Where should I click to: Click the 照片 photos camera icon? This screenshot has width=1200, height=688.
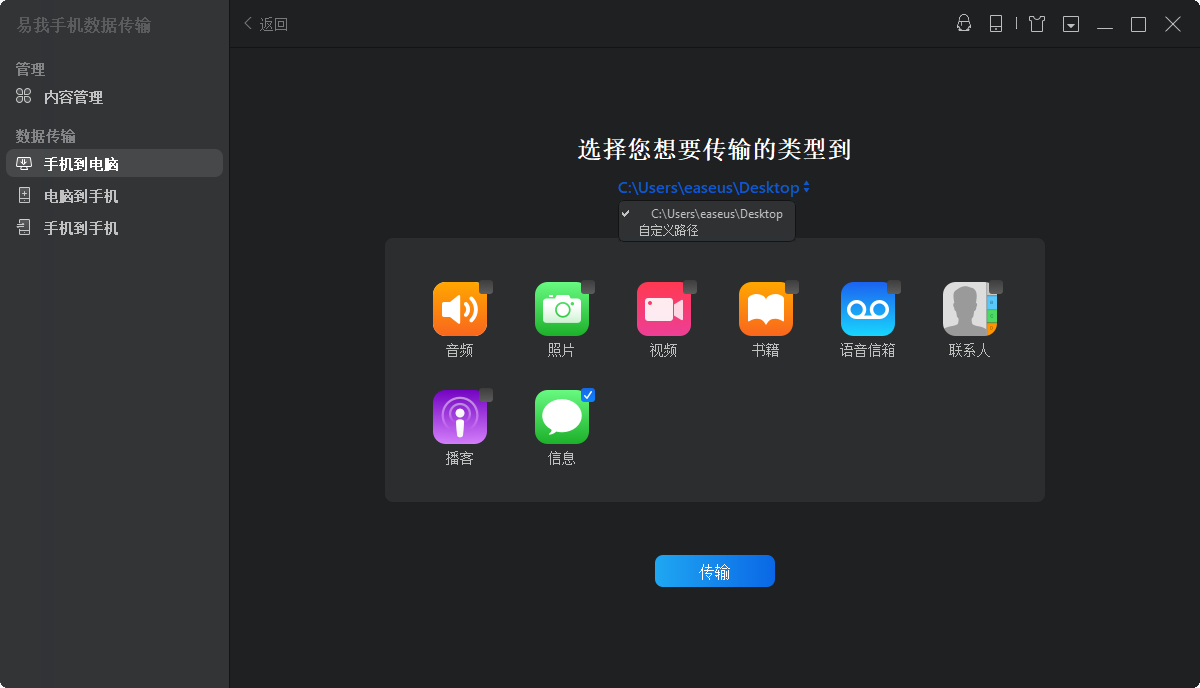click(562, 309)
